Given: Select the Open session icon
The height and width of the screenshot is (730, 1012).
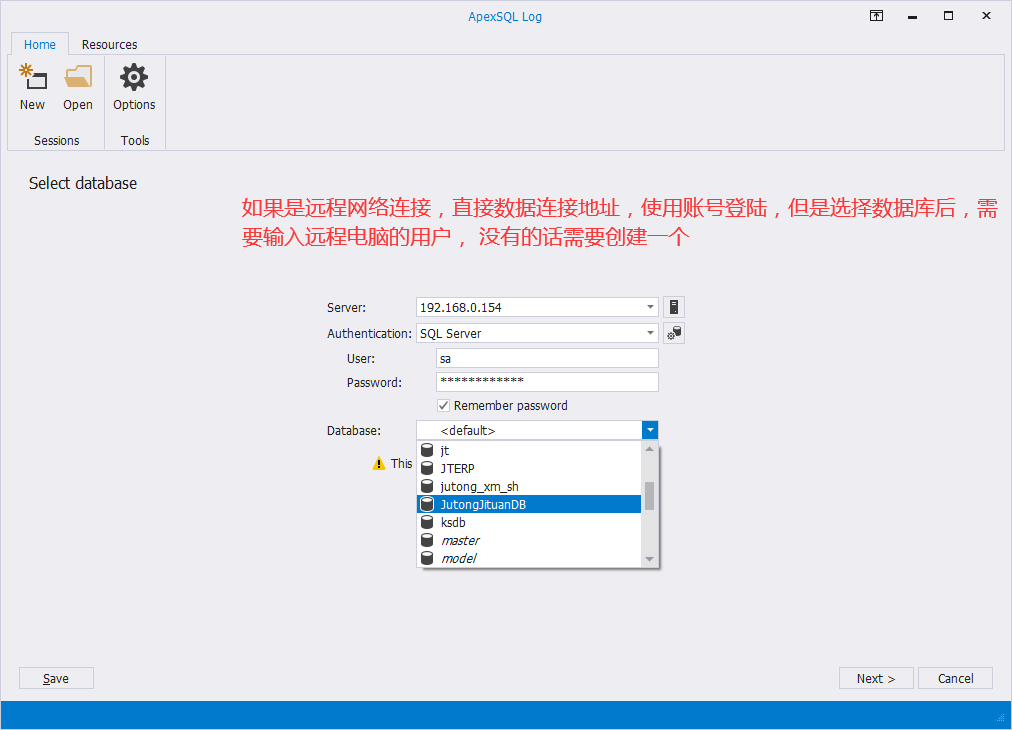Looking at the screenshot, I should [x=77, y=80].
